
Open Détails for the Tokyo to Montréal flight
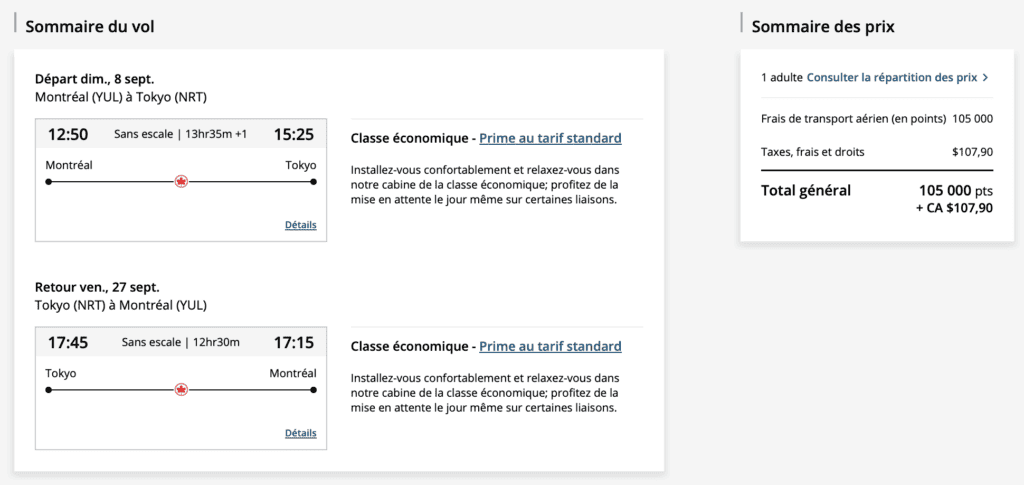[x=300, y=433]
